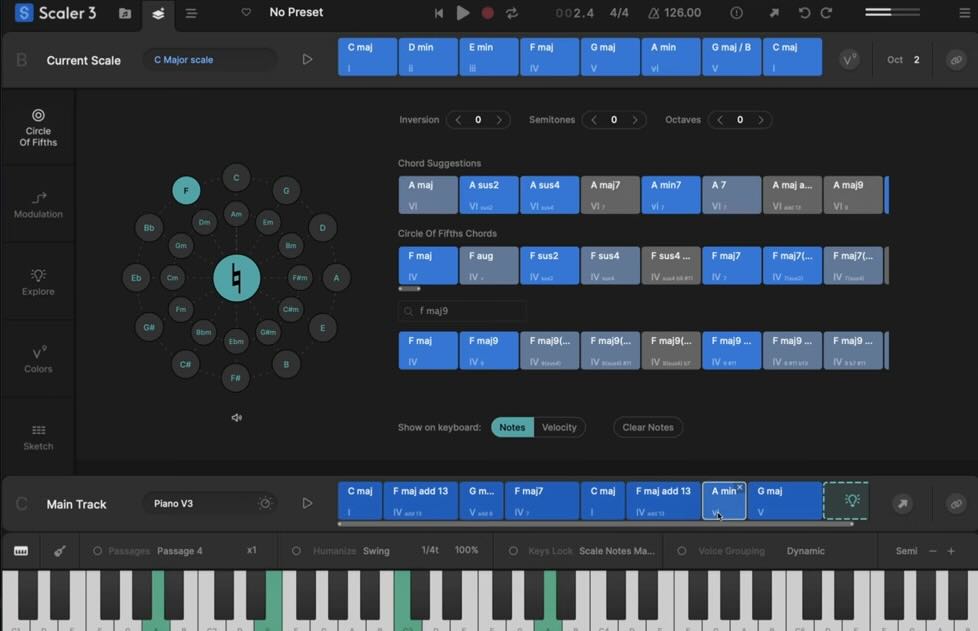This screenshot has width=978, height=631.
Task: Switch keyboard display to Velocity
Action: (559, 427)
